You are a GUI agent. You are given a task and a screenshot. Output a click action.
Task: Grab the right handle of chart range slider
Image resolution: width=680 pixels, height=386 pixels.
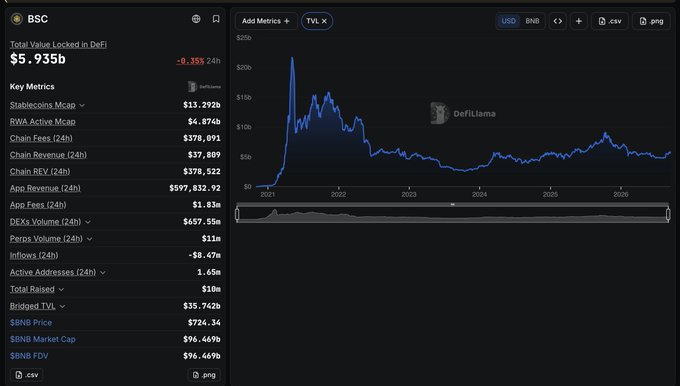click(668, 214)
